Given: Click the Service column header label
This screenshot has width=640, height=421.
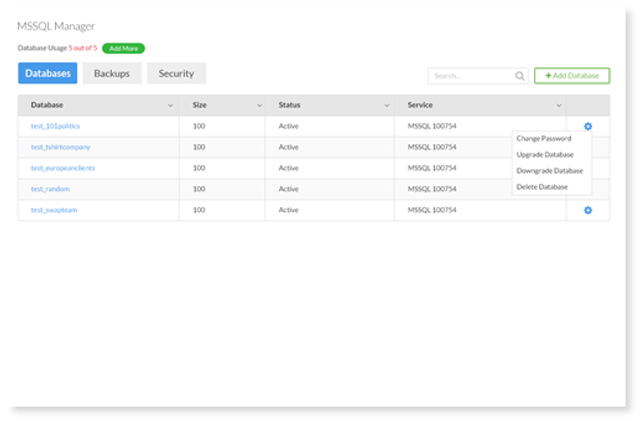Looking at the screenshot, I should pyautogui.click(x=420, y=105).
